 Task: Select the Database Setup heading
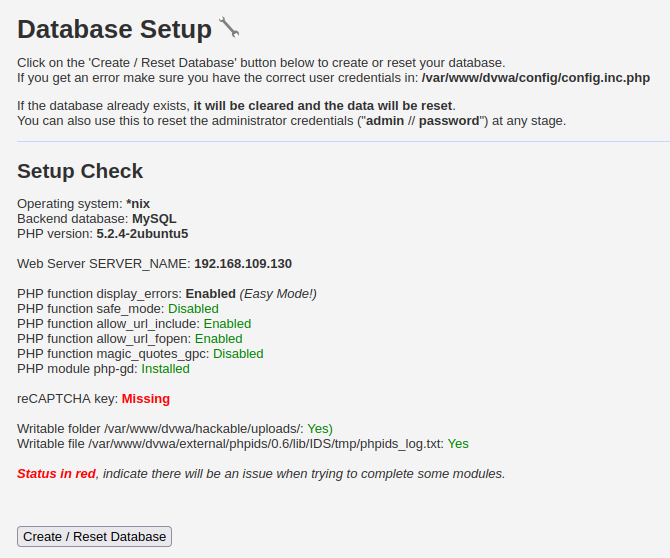115,29
